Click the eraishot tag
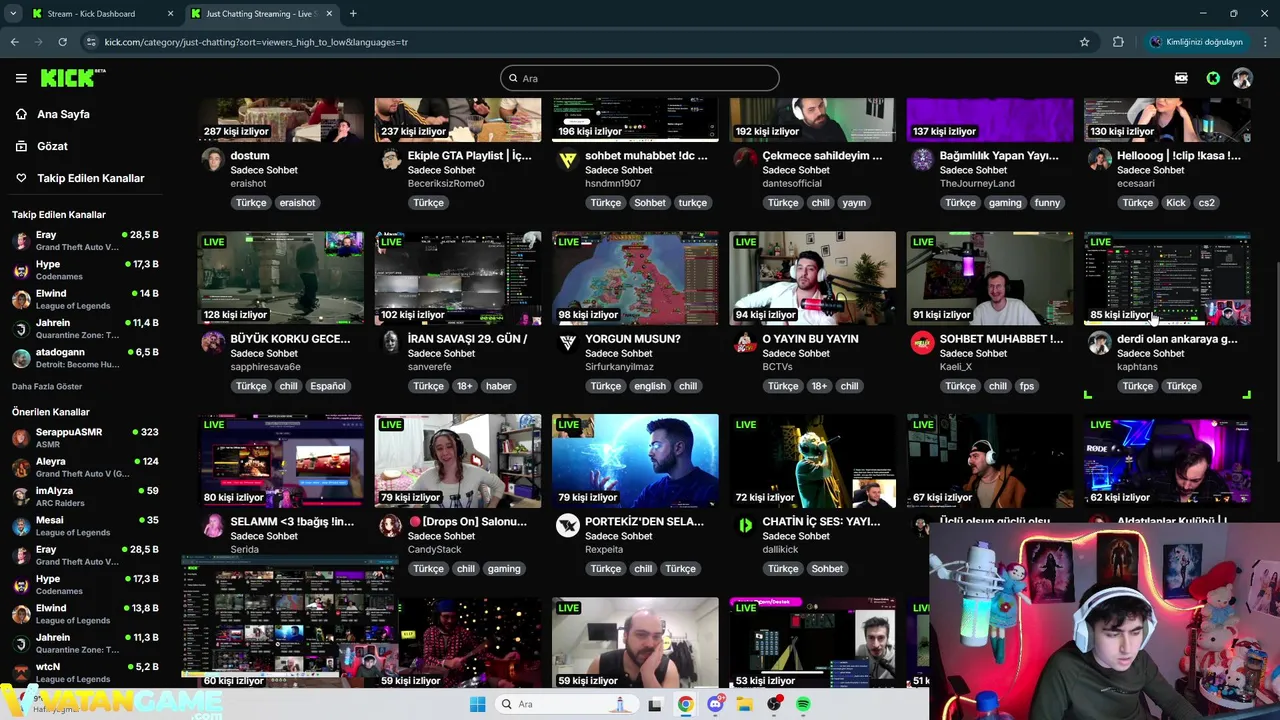 coord(297,203)
